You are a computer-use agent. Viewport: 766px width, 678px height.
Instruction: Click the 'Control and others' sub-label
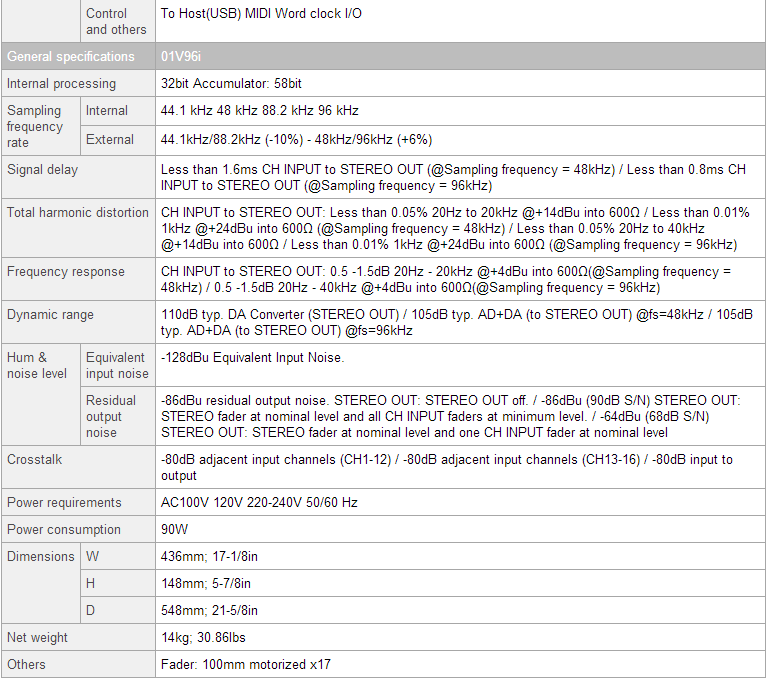(116, 21)
